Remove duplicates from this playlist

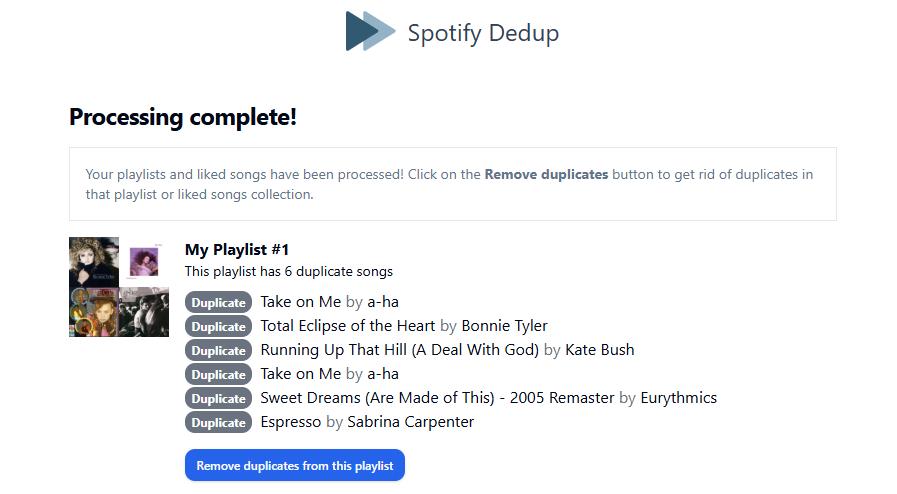tap(294, 465)
